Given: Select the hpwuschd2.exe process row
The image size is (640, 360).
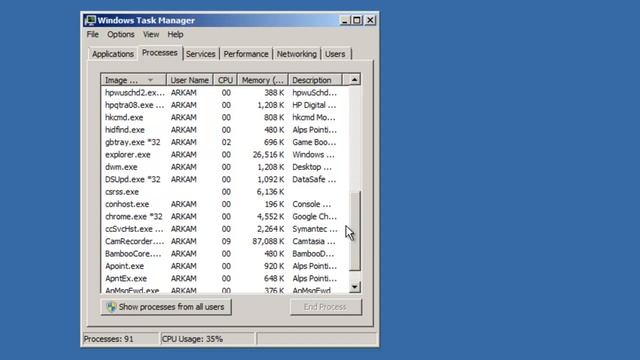Looking at the screenshot, I should (x=224, y=93).
